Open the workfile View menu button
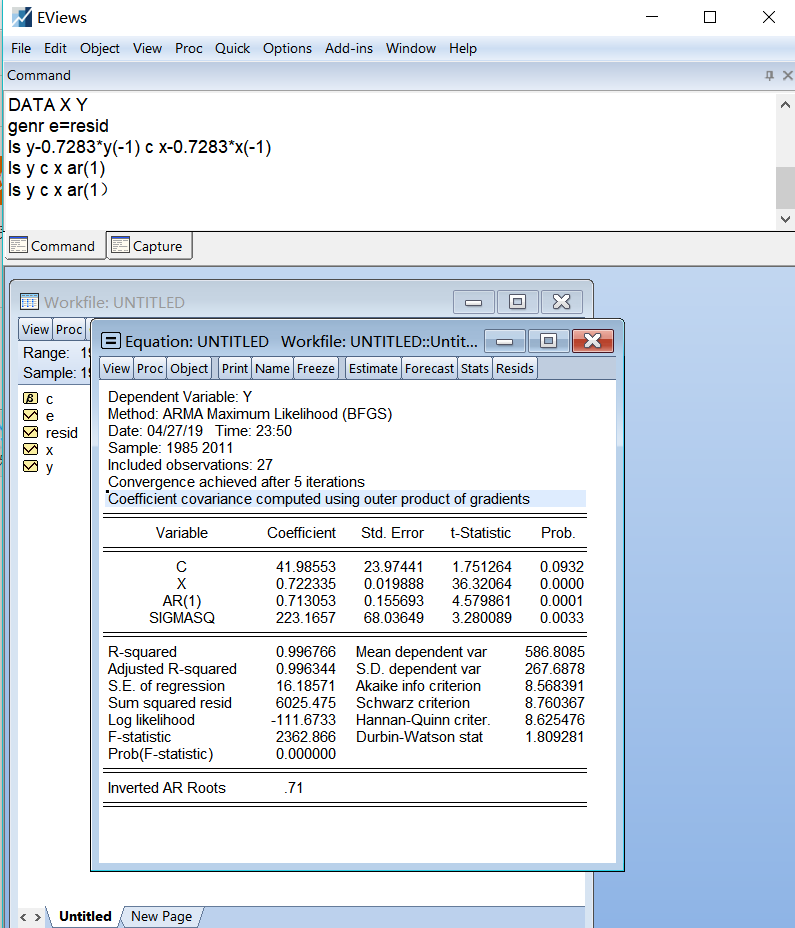Viewport: 795px width, 928px height. (x=35, y=329)
